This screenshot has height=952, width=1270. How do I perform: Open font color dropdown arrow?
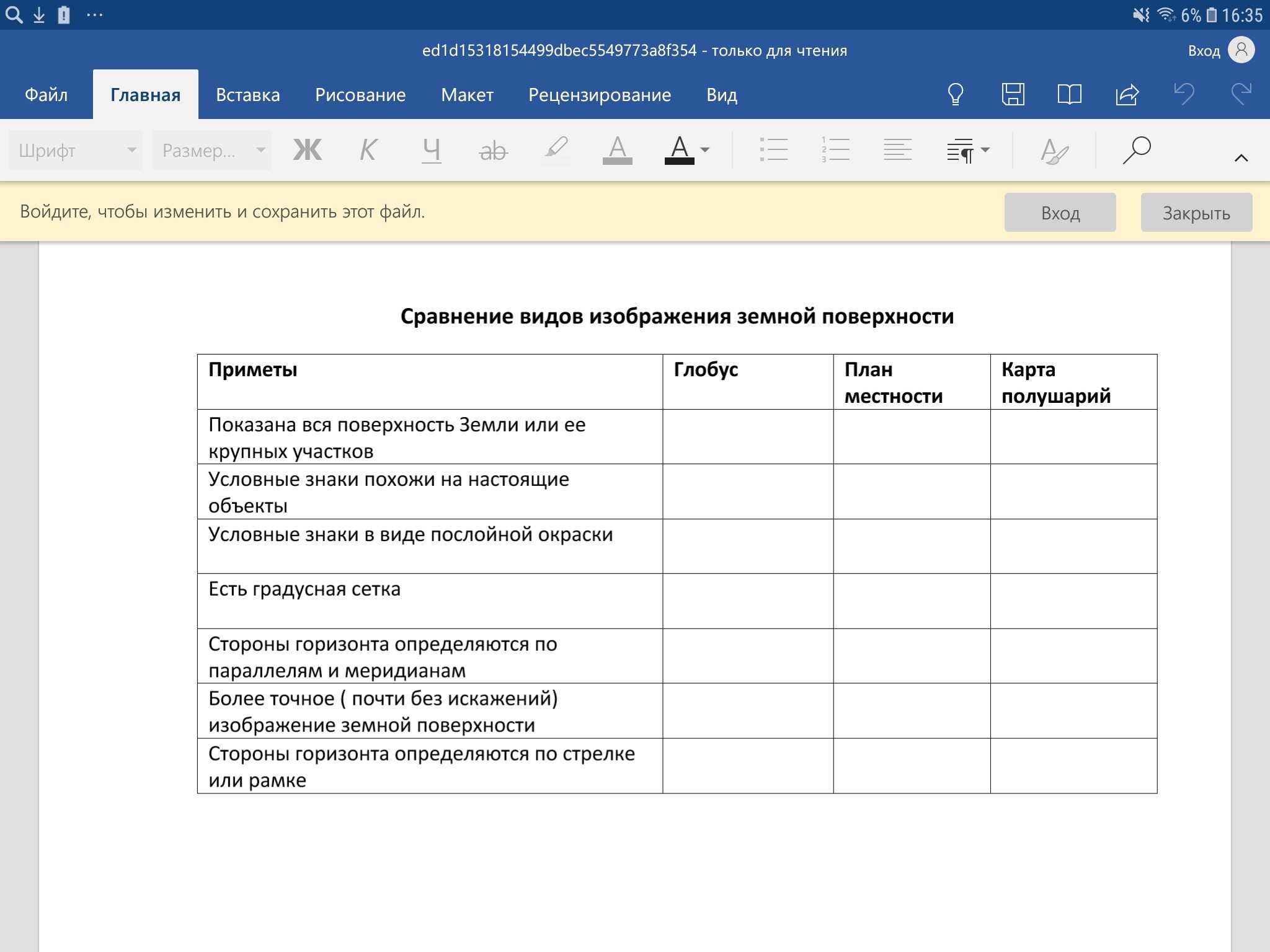(x=705, y=150)
